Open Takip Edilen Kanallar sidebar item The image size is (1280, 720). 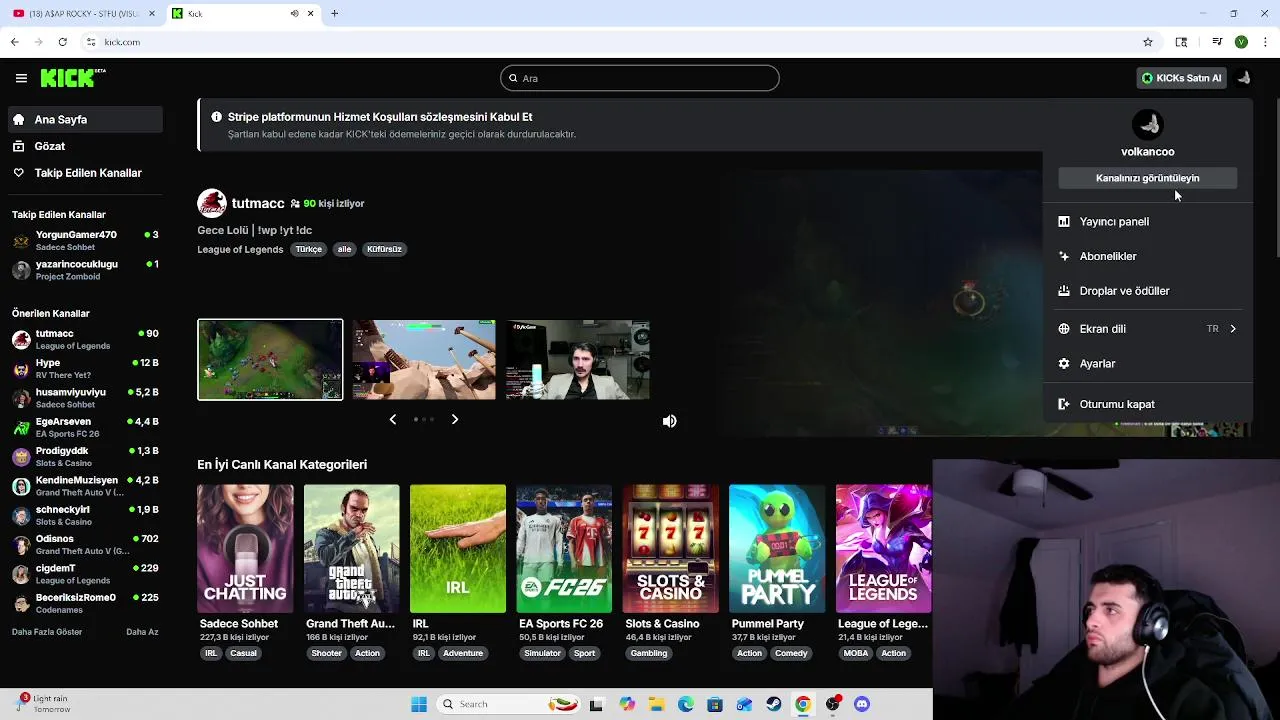click(84, 173)
